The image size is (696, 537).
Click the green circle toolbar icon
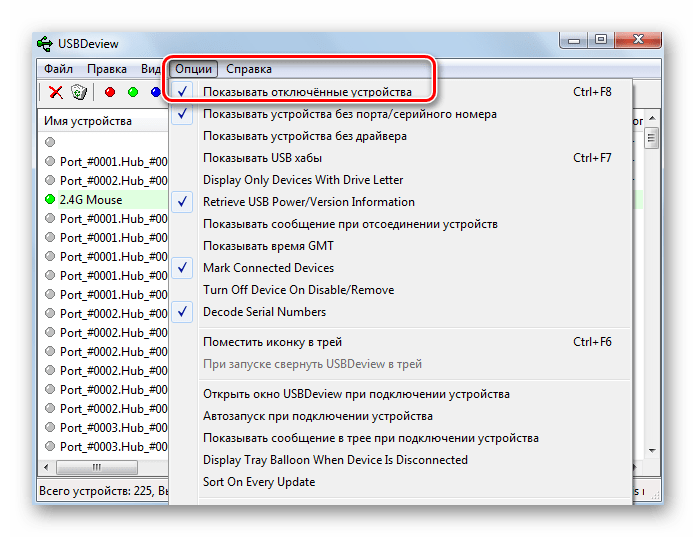(x=133, y=92)
